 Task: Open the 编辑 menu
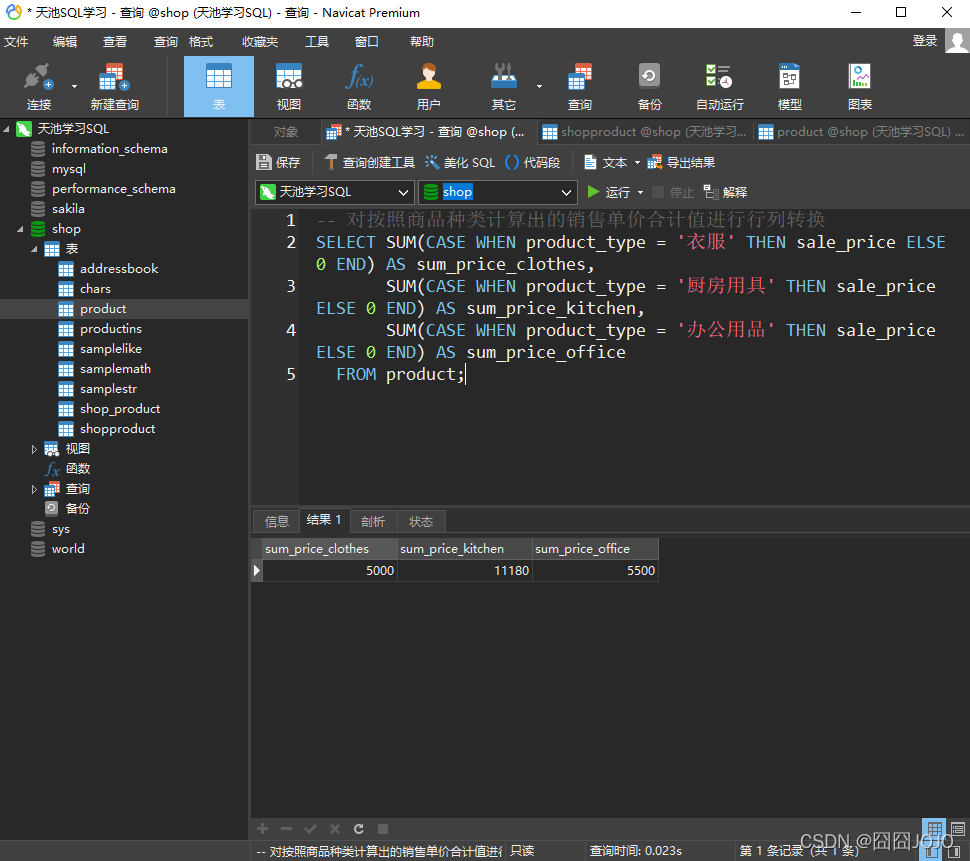pos(65,41)
